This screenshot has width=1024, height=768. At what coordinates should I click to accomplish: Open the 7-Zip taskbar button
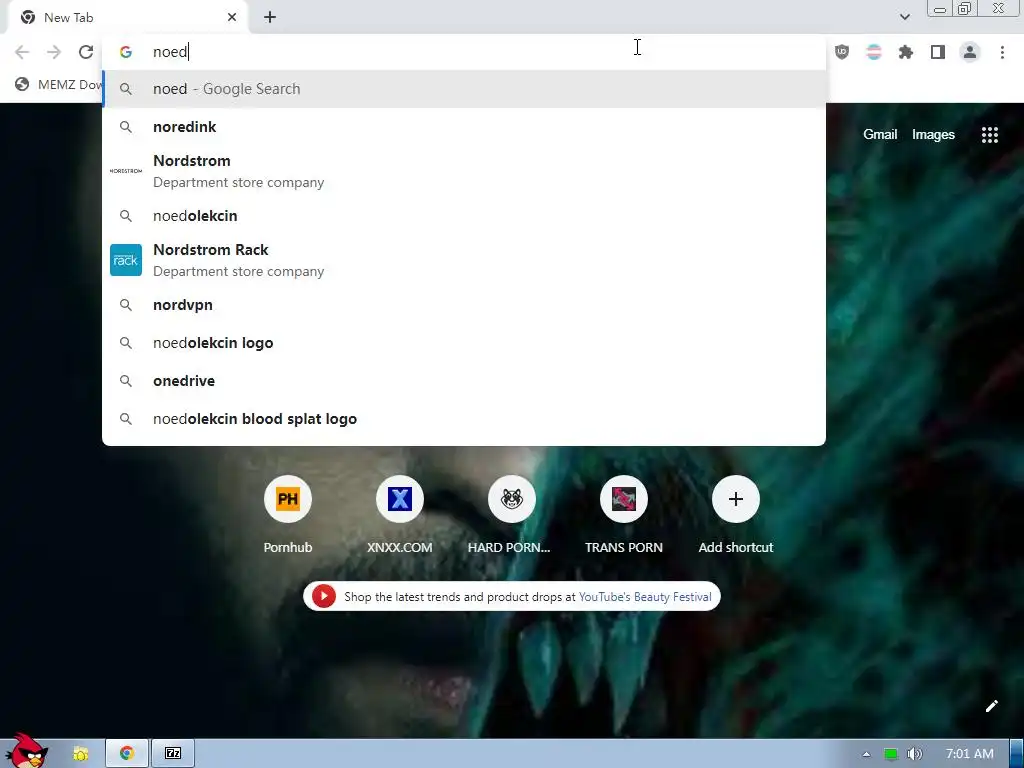coord(173,753)
